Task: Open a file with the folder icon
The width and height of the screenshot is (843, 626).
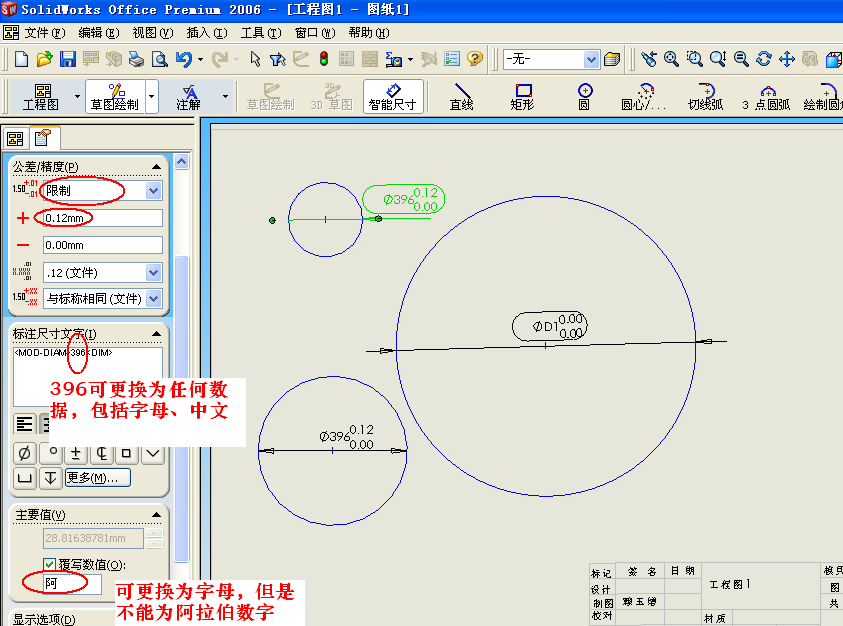Action: (45, 59)
